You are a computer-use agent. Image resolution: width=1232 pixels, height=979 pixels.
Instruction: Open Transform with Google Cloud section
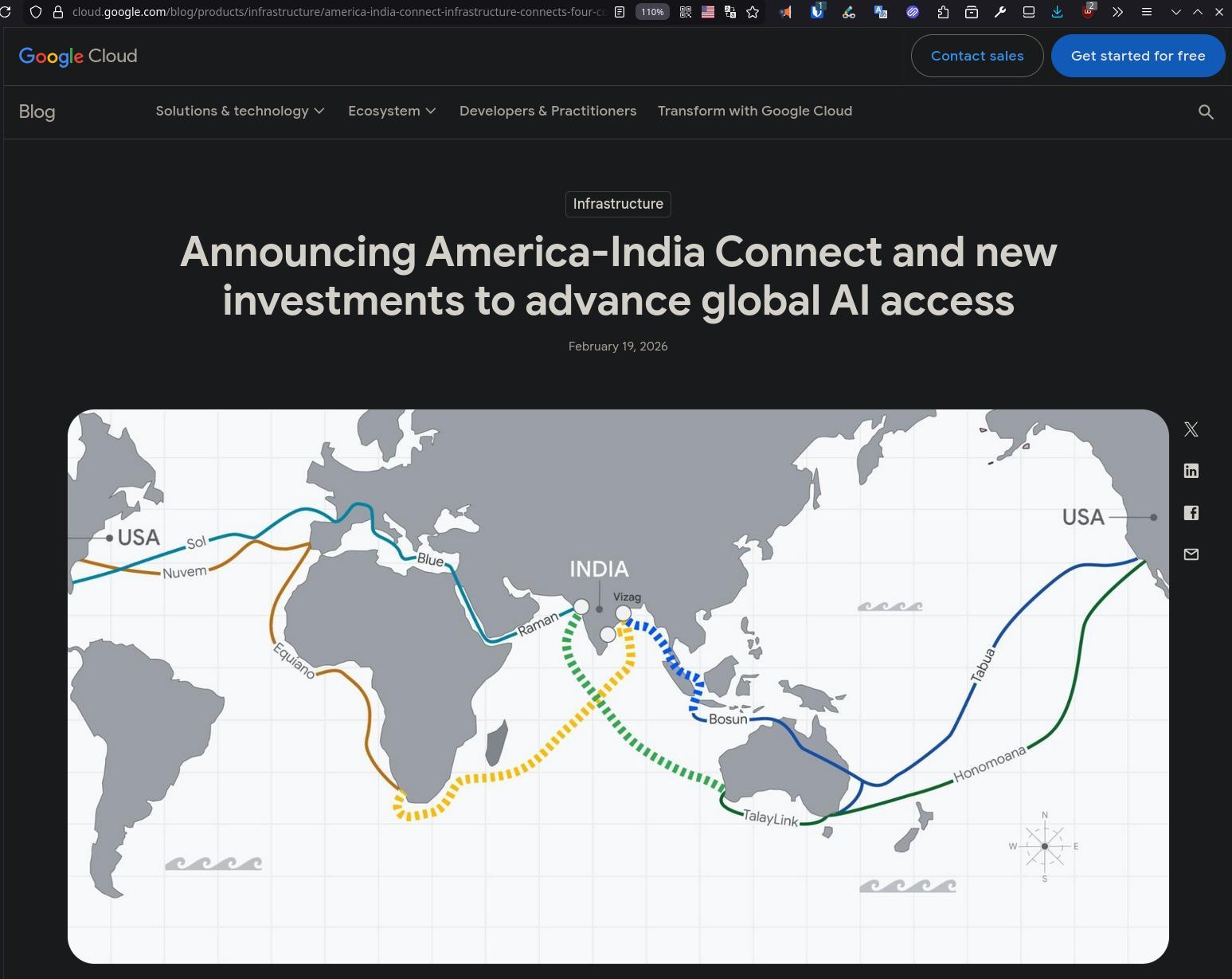754,112
